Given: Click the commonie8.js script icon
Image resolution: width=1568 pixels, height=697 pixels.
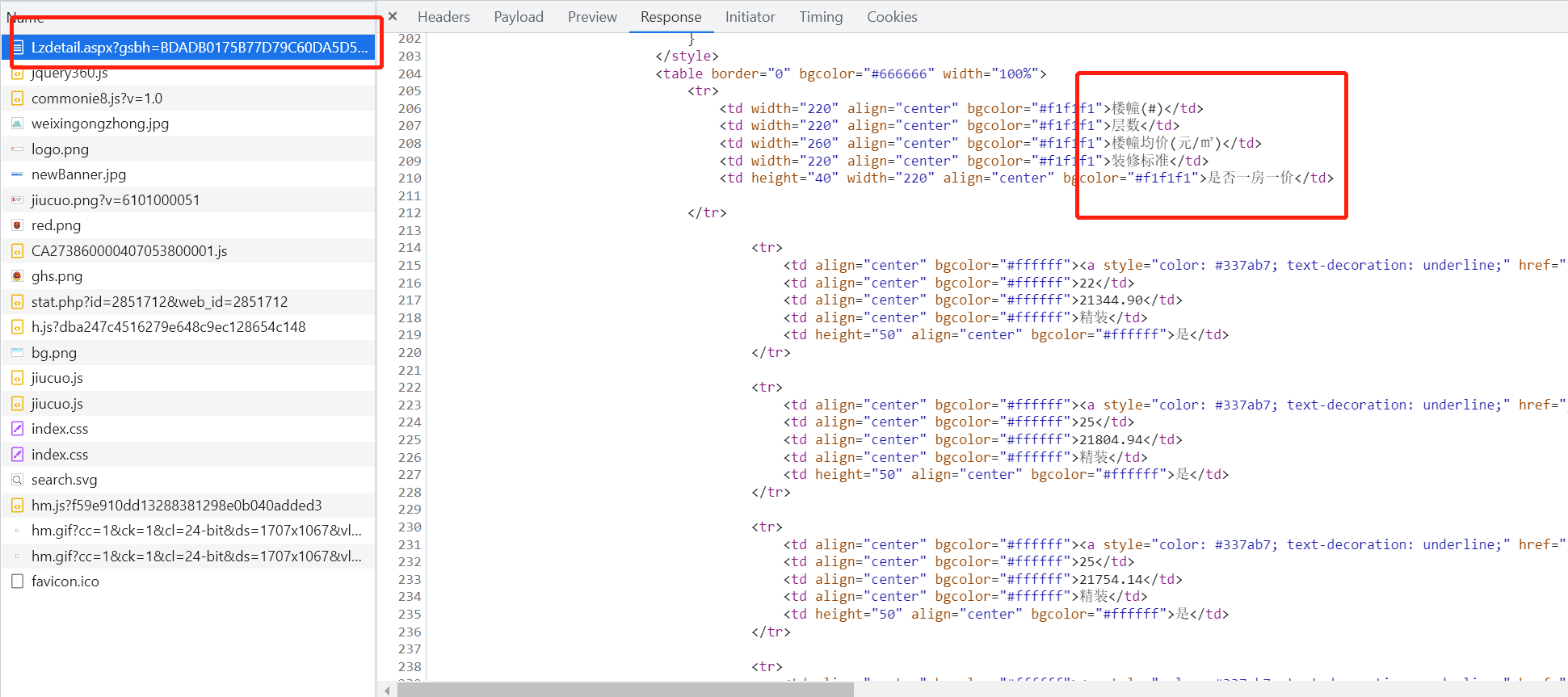Looking at the screenshot, I should coord(17,99).
